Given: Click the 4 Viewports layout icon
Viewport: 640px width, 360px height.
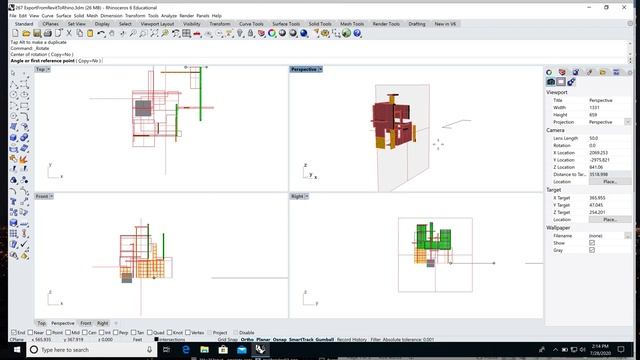Looking at the screenshot, I should pos(187,33).
